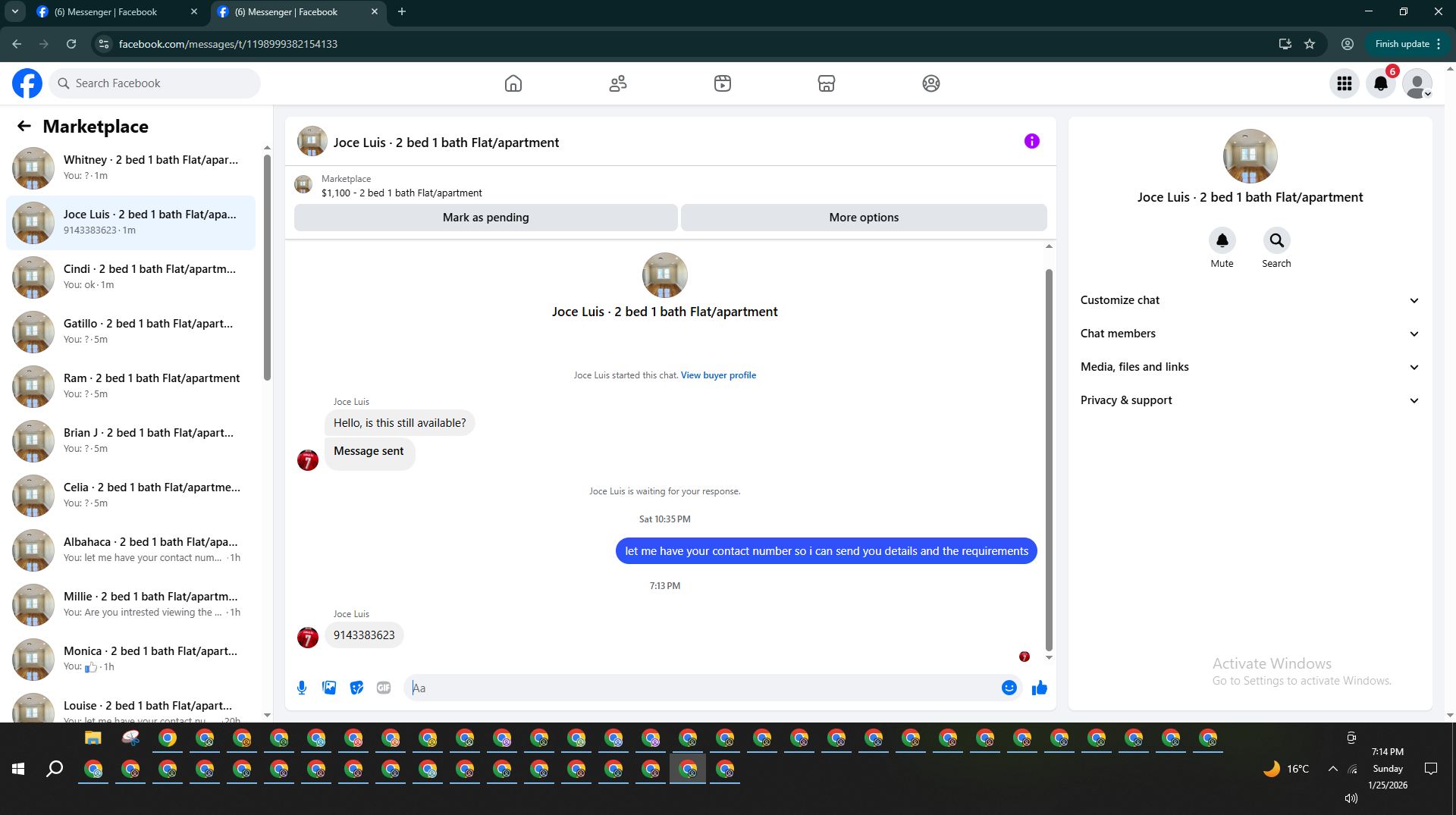
Task: Click the browser address bar URL
Action: (x=228, y=44)
